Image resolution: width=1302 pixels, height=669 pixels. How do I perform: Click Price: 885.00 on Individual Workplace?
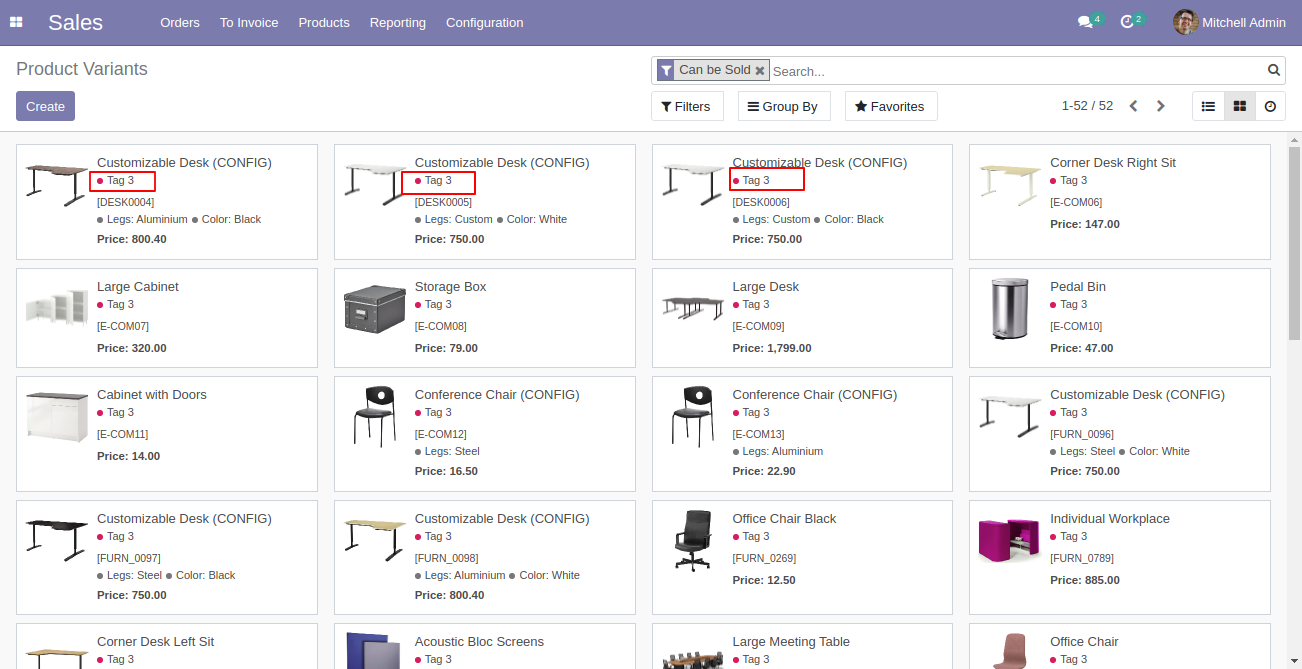click(x=1085, y=580)
